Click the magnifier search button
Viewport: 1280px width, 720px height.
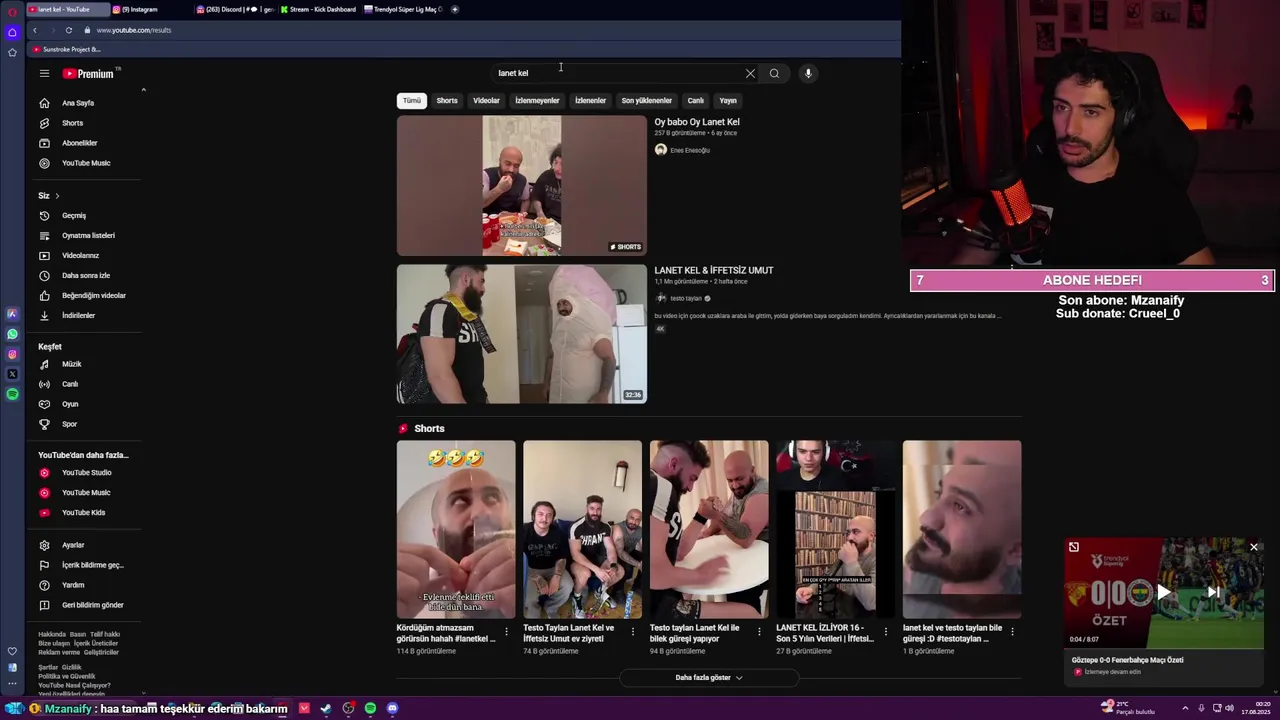[774, 73]
